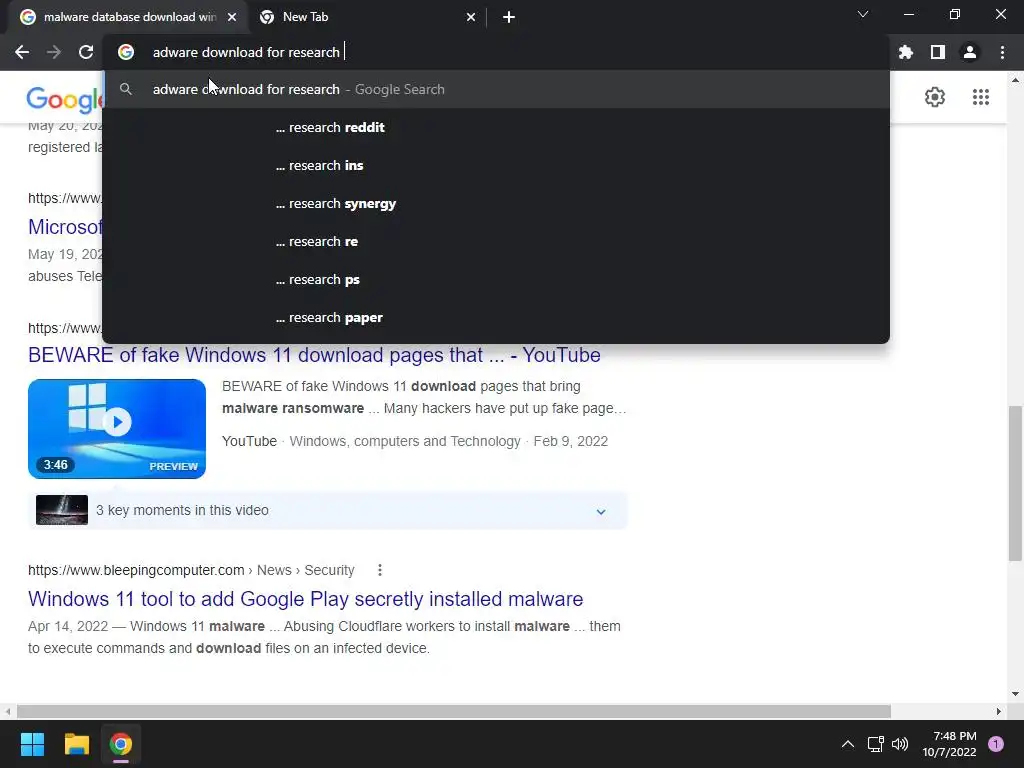Choose the 'research re' suggestion
This screenshot has width=1024, height=768.
(x=496, y=242)
